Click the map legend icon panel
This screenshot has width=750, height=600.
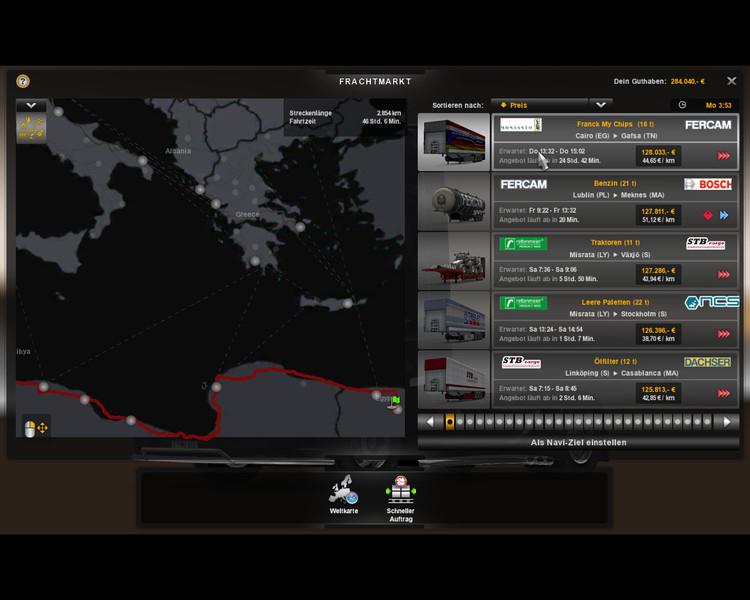pyautogui.click(x=31, y=128)
